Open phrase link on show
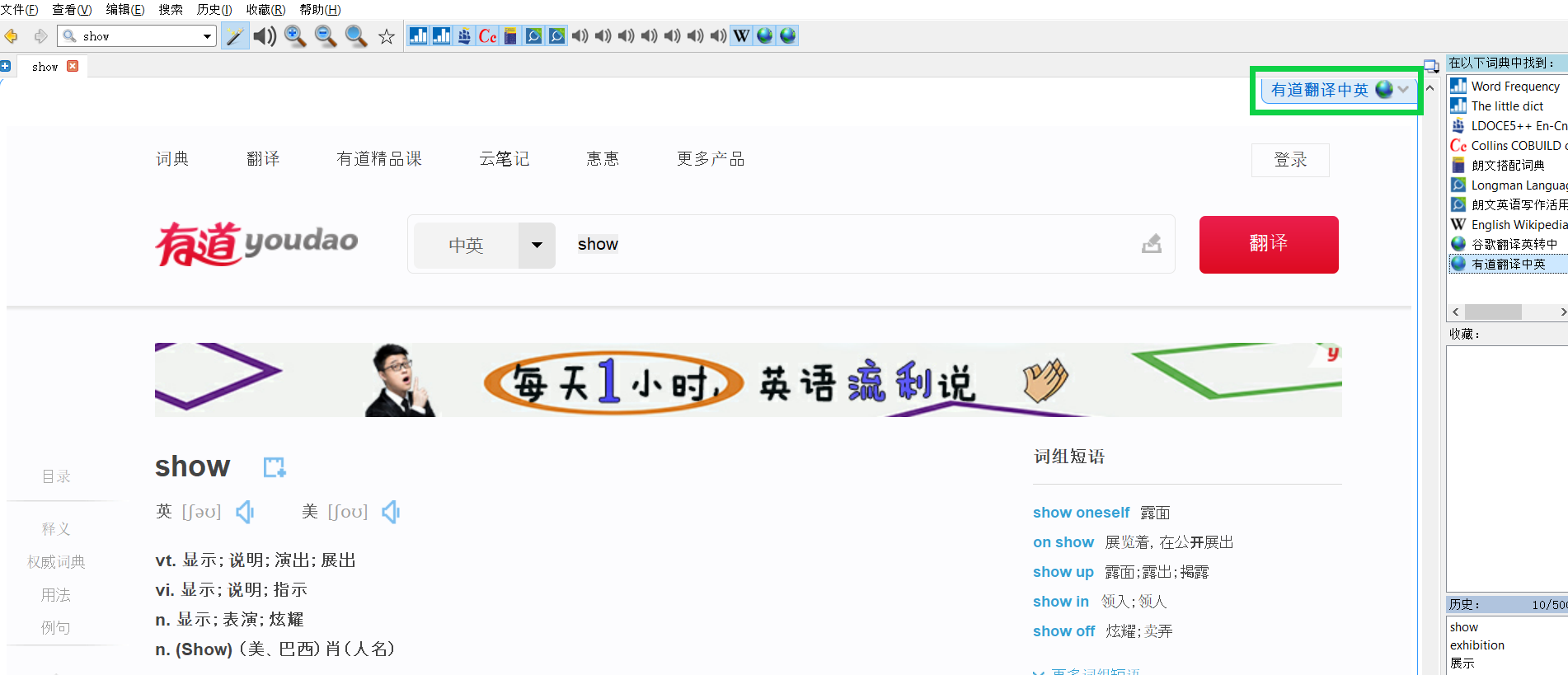Viewport: 1568px width, 675px height. pos(1063,542)
